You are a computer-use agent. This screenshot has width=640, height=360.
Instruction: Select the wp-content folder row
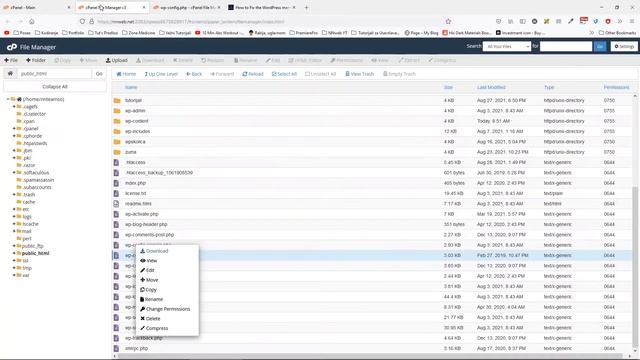(372, 121)
